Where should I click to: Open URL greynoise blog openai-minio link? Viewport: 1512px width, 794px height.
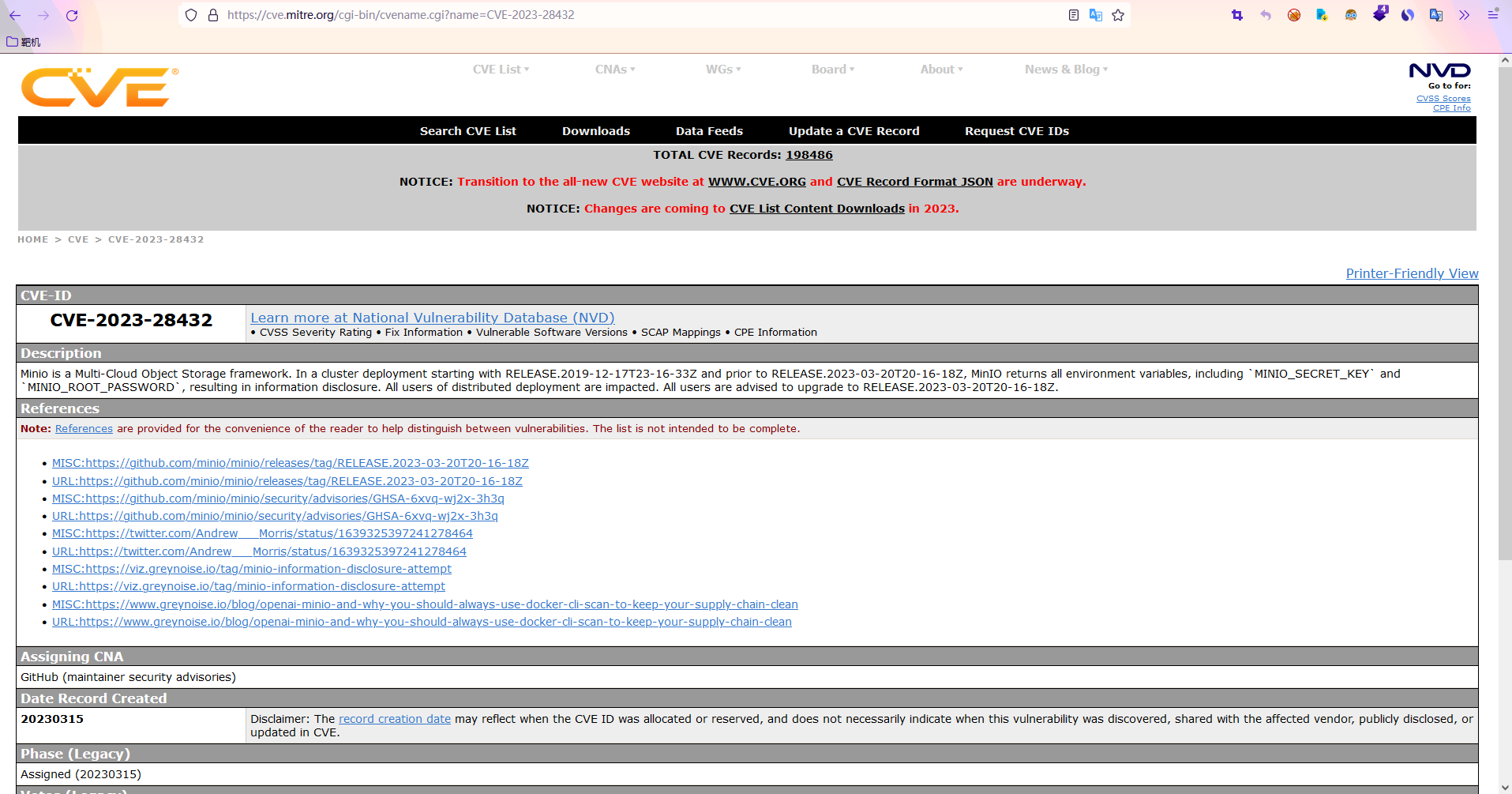pyautogui.click(x=422, y=622)
